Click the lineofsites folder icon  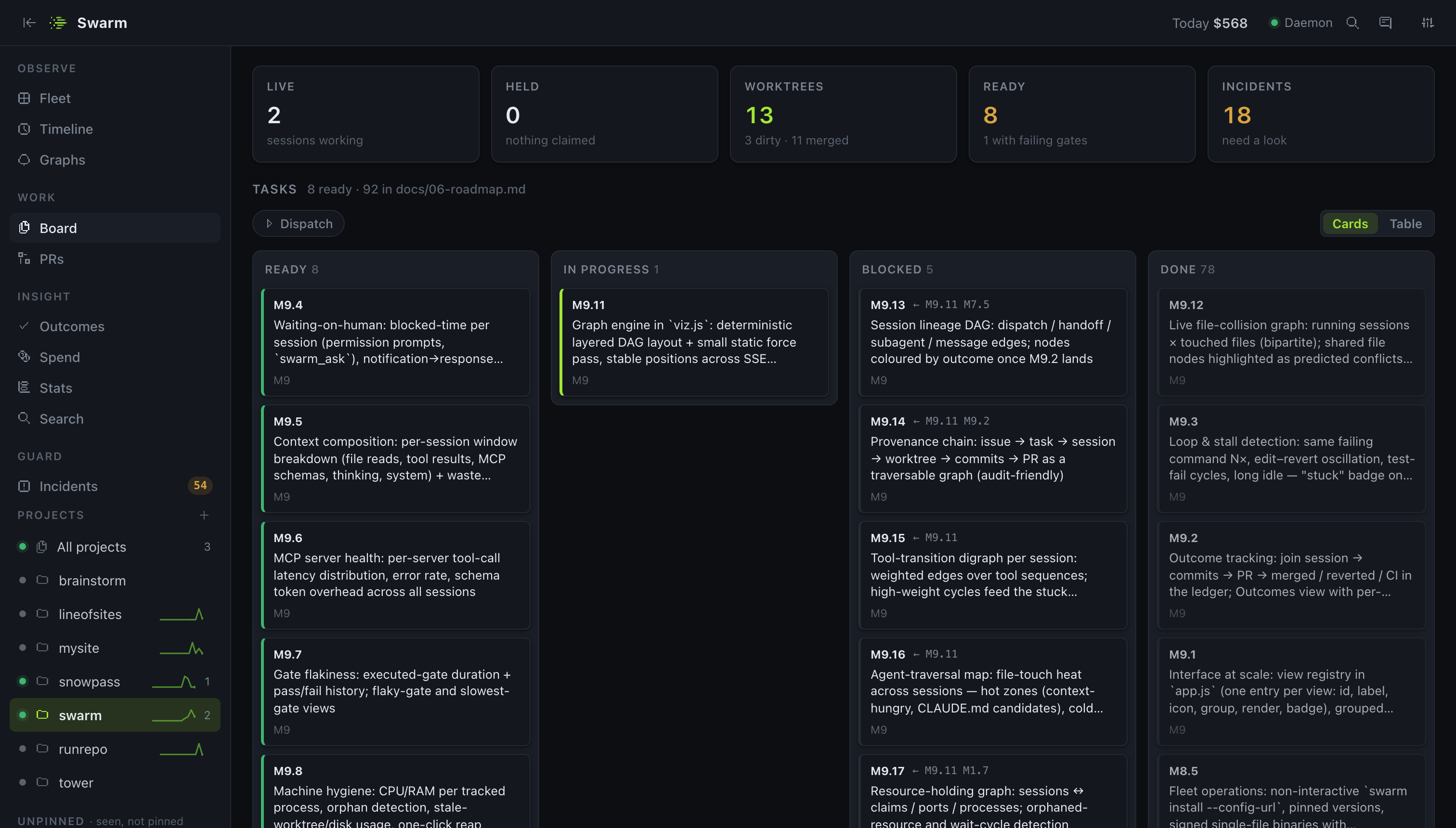(x=42, y=614)
